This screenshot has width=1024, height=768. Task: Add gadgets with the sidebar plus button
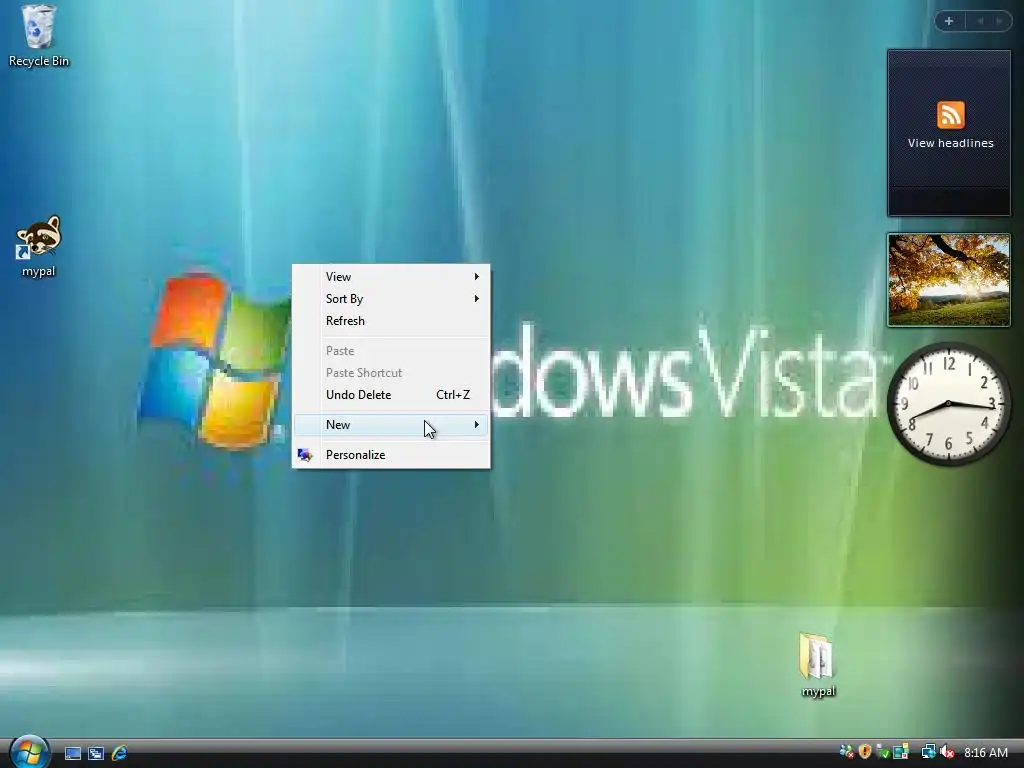tap(949, 21)
